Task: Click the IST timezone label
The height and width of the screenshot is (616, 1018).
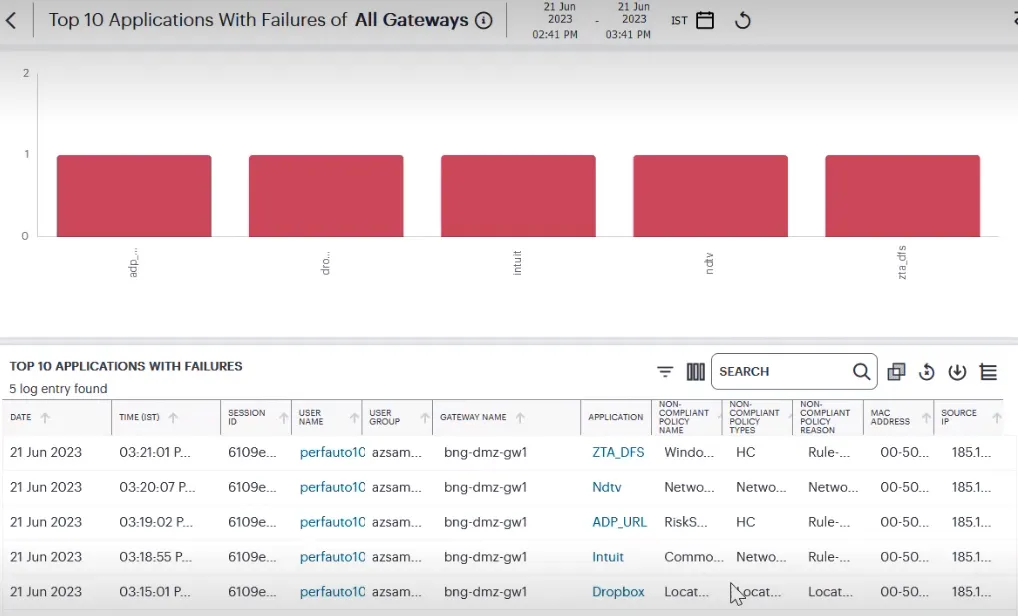Action: pyautogui.click(x=679, y=21)
